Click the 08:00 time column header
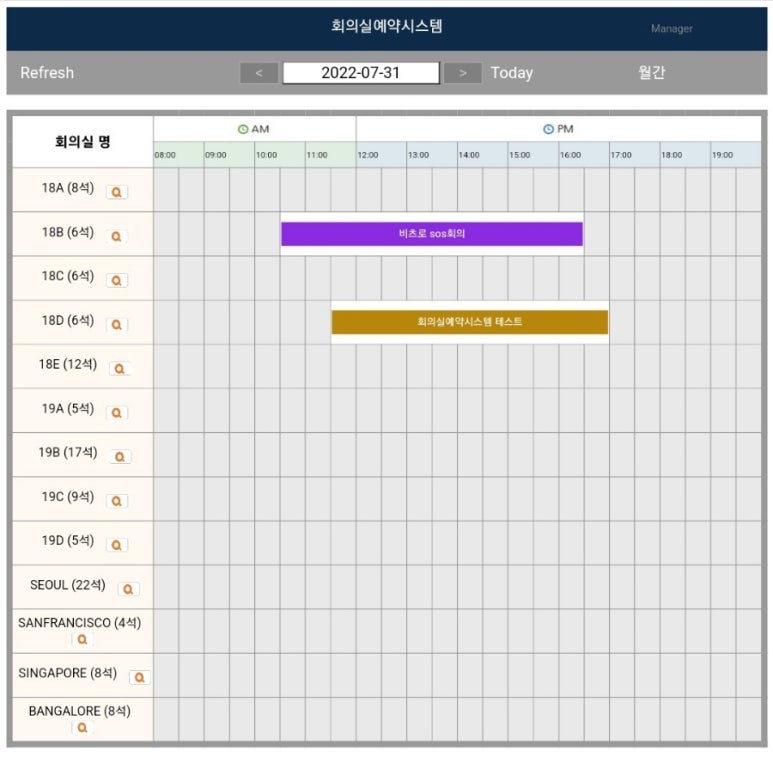This screenshot has height=757, width=773. 178,155
